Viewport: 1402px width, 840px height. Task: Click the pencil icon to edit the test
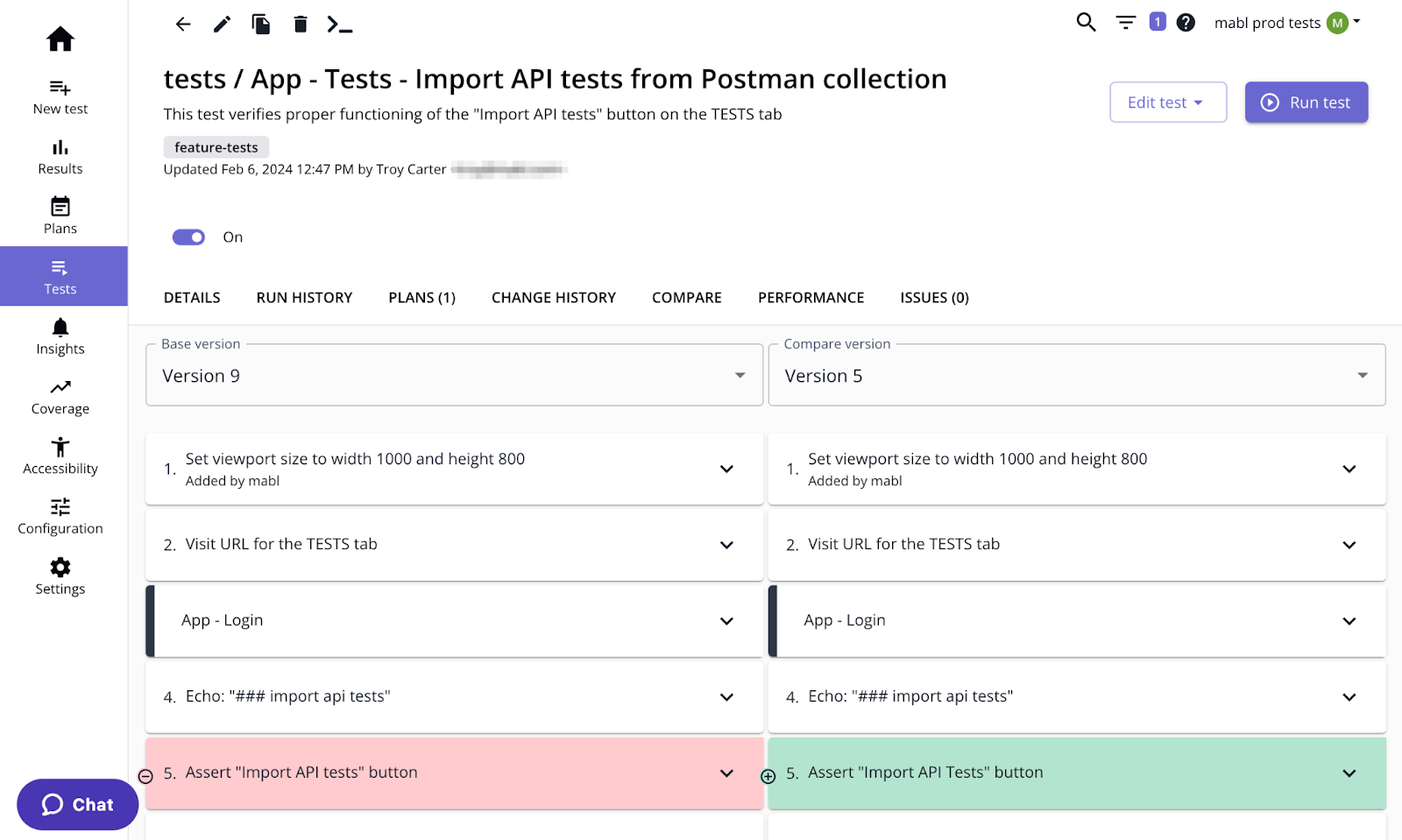click(222, 24)
